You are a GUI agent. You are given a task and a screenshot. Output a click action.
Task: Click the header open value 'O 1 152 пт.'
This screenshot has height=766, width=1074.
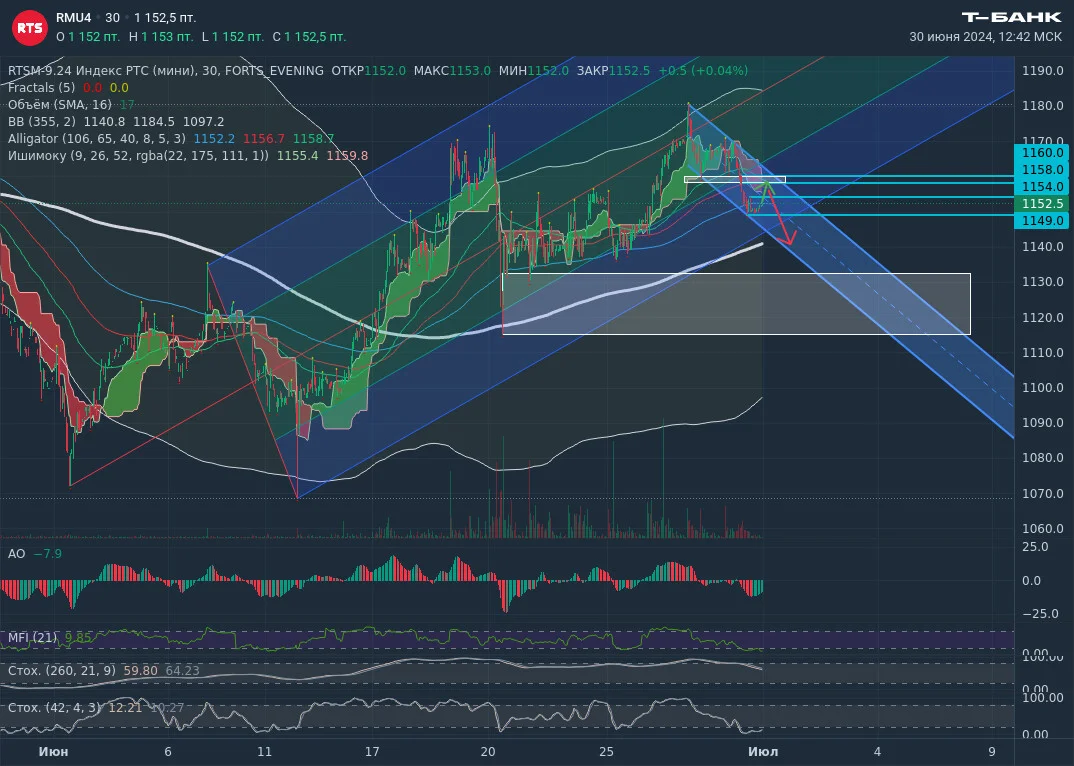coord(88,37)
